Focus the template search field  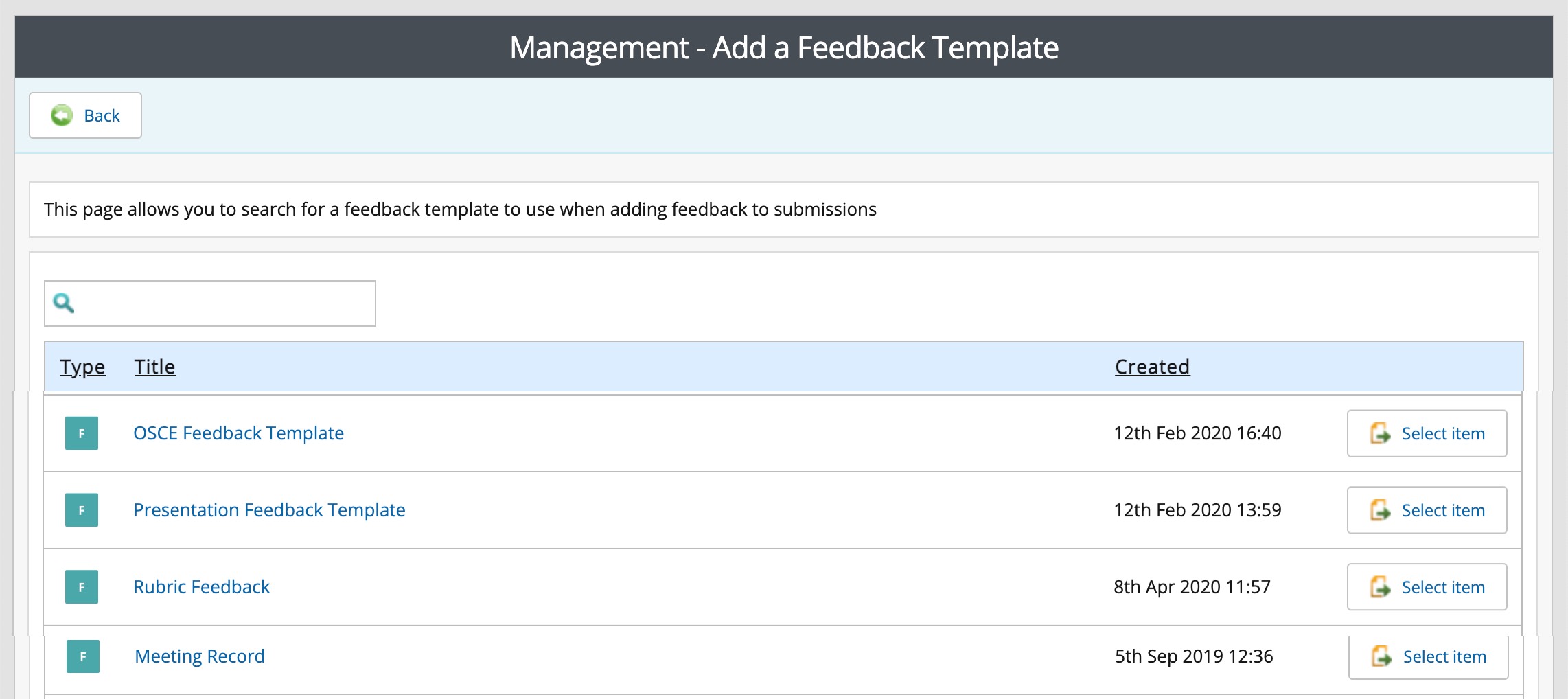210,303
